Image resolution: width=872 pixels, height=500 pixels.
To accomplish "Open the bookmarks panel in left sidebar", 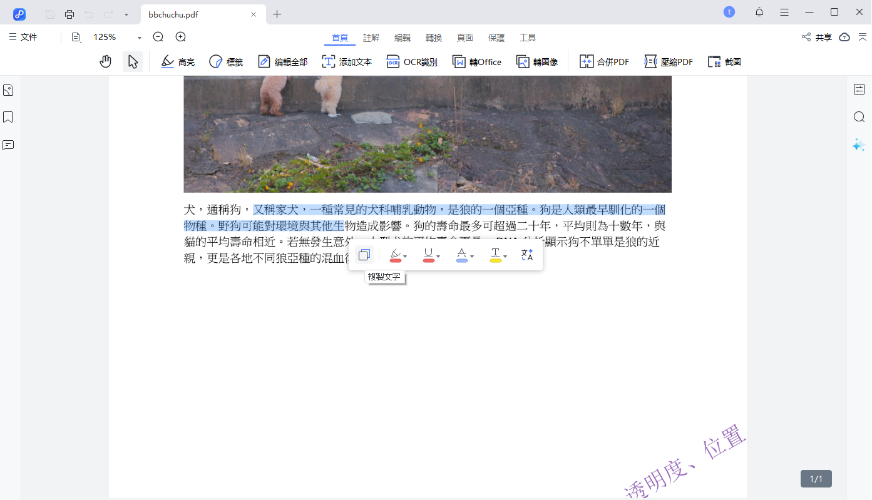I will 8,117.
